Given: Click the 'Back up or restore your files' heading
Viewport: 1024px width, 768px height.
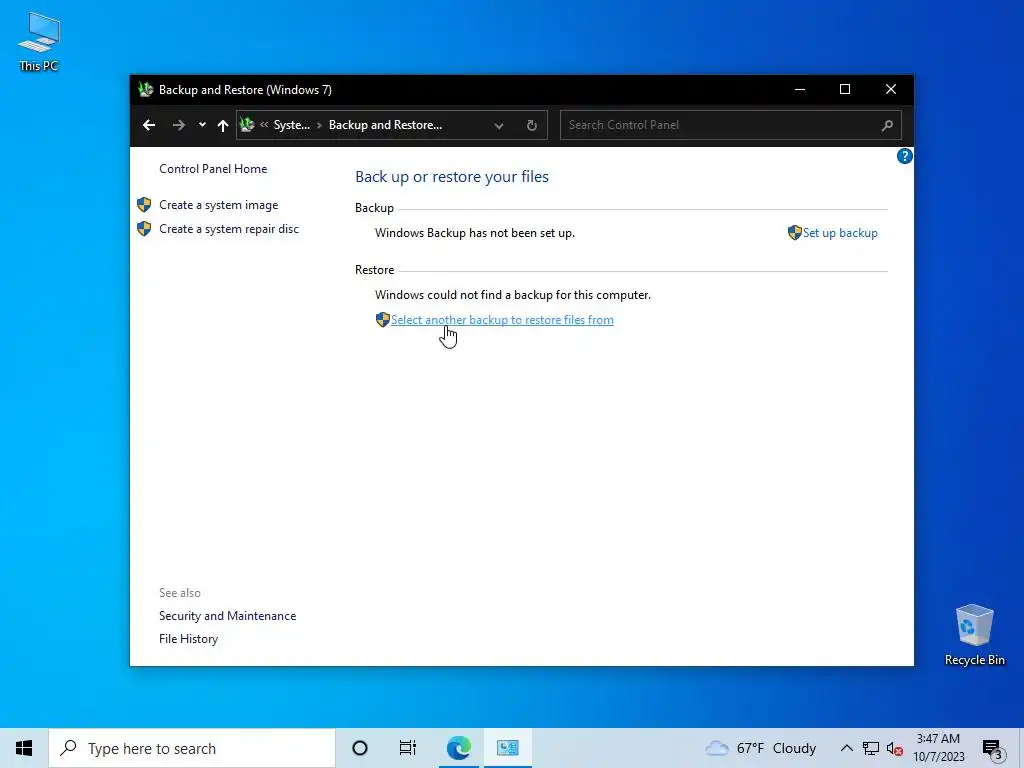Looking at the screenshot, I should (452, 177).
